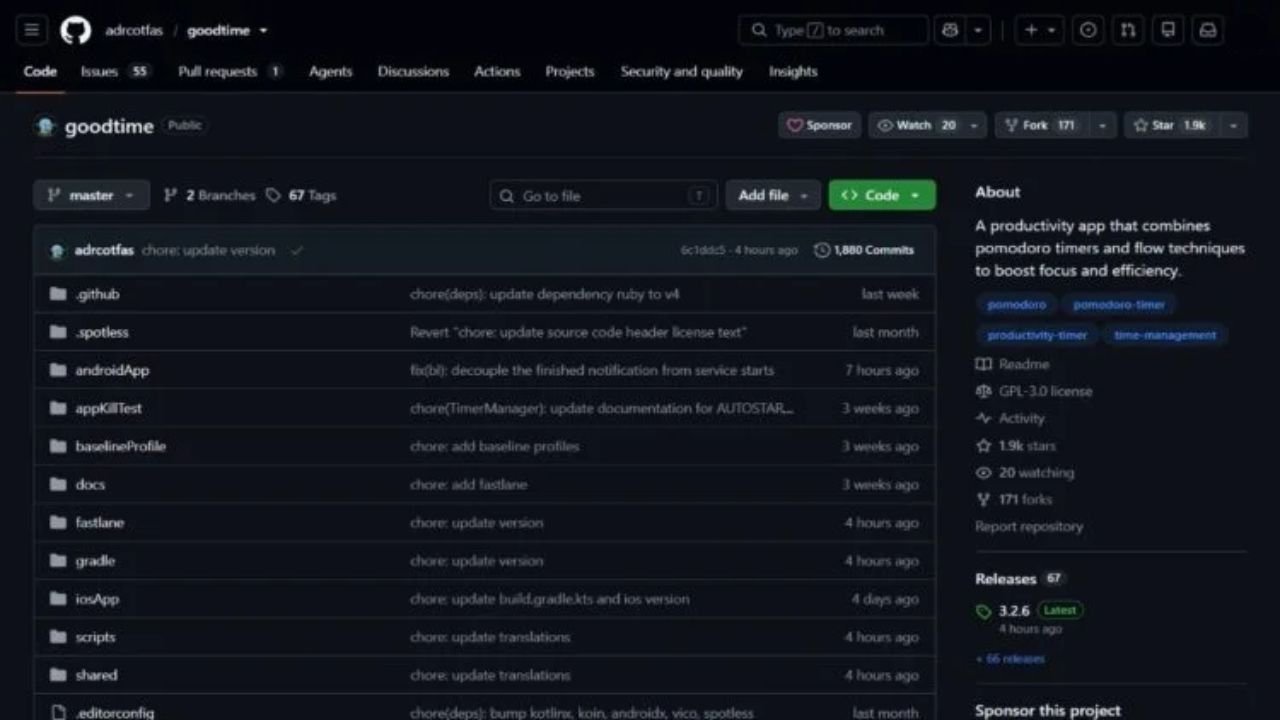This screenshot has height=720, width=1280.
Task: Click the Report repository link
Action: click(x=1029, y=526)
